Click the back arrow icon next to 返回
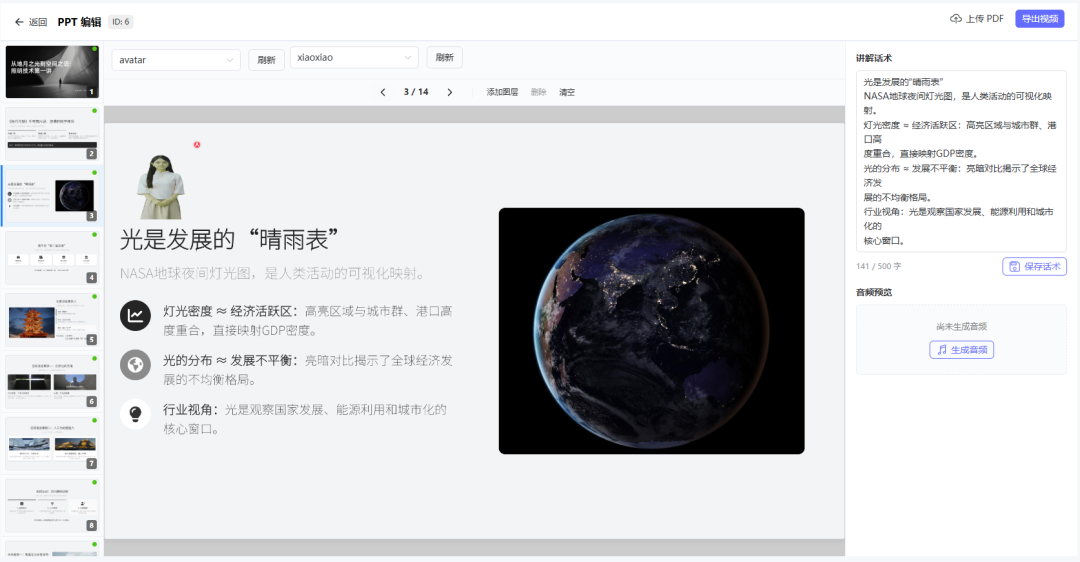The width and height of the screenshot is (1080, 562). point(19,22)
